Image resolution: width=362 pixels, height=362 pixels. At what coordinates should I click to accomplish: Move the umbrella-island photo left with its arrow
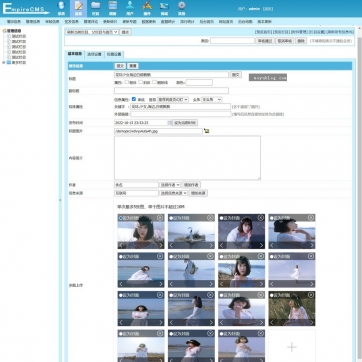pos(171,245)
